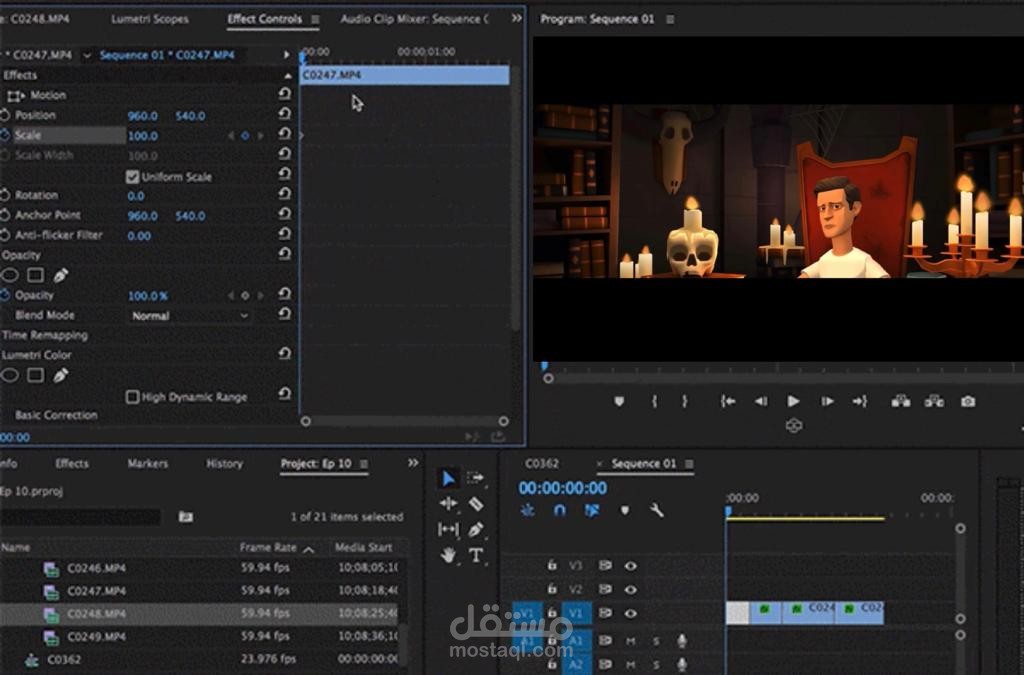This screenshot has width=1024, height=675.
Task: Select the Razor tool
Action: (476, 503)
